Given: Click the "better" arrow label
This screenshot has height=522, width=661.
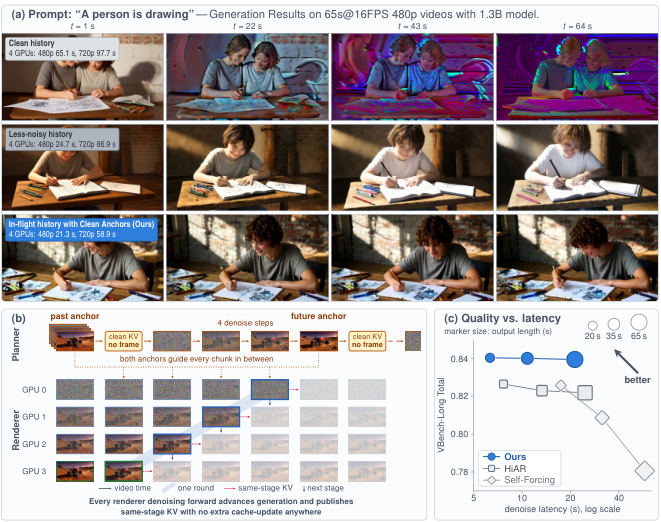Looking at the screenshot, I should coord(637,379).
